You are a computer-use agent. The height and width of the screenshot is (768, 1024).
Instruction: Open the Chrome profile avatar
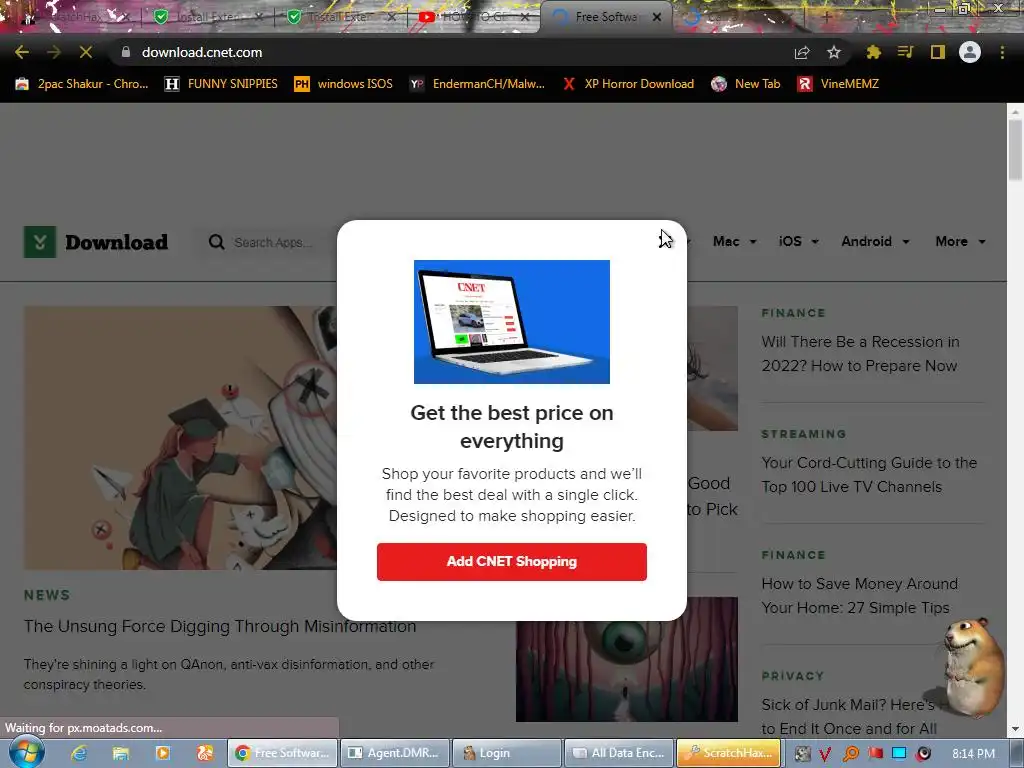[x=970, y=52]
